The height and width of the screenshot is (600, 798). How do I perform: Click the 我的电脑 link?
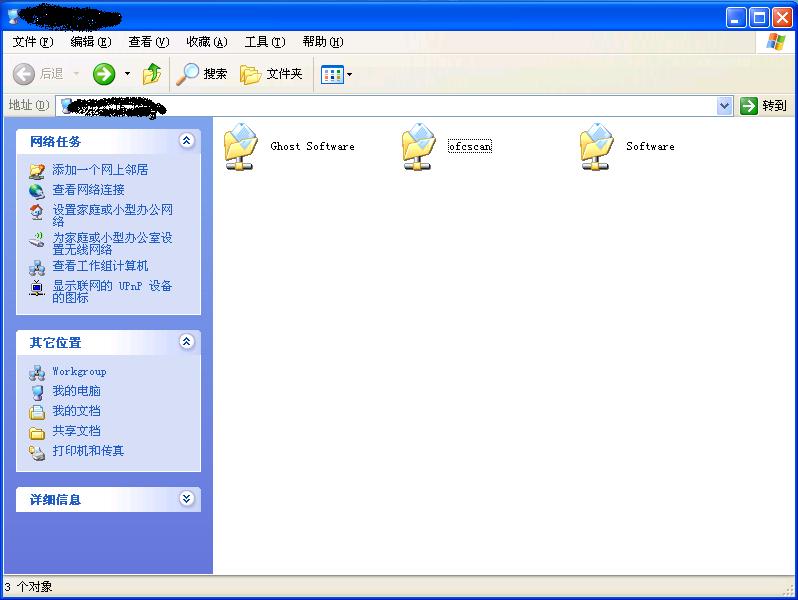pos(76,391)
